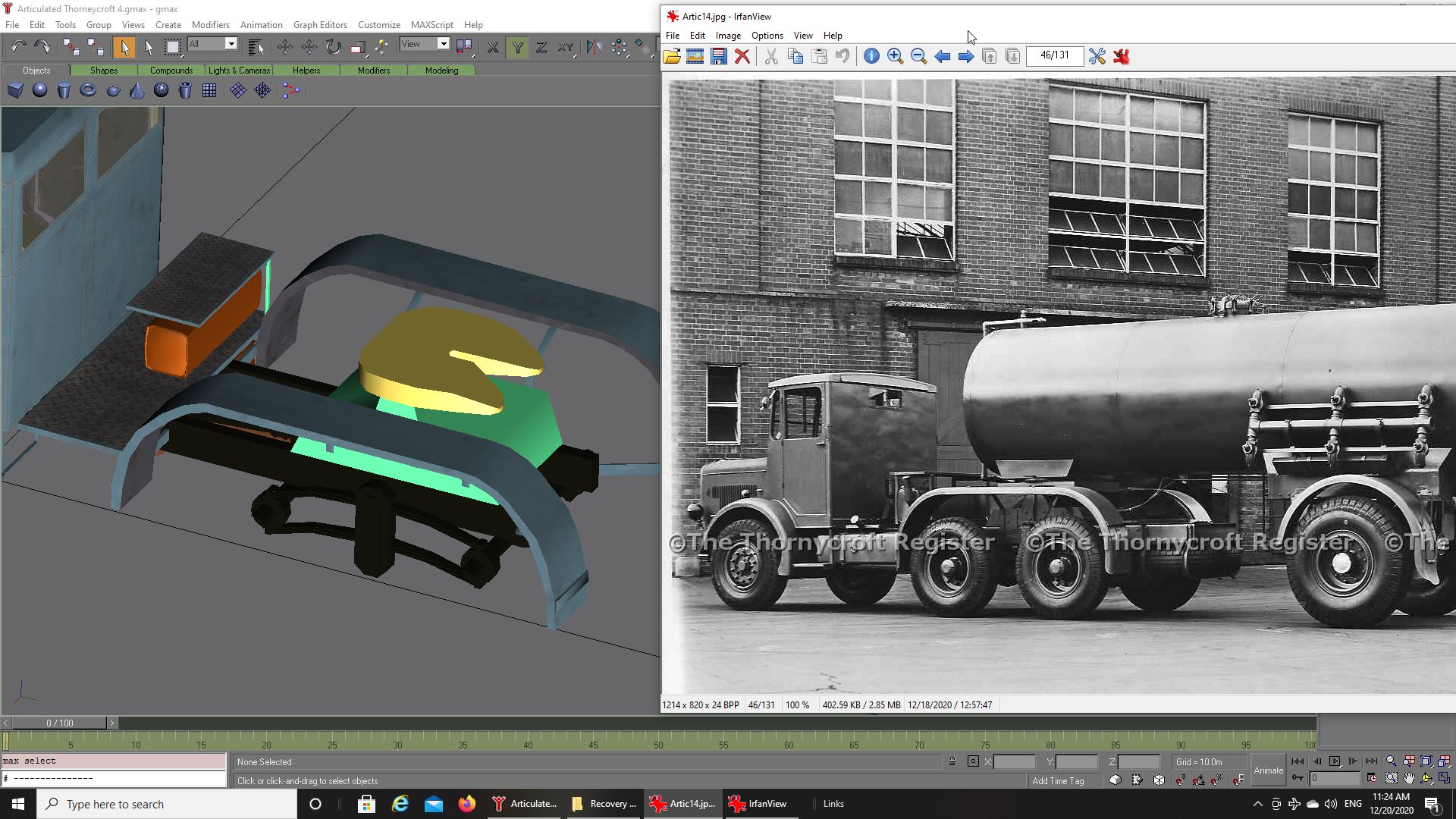This screenshot has height=819, width=1456.
Task: Click the time slider 0 / 100 thumb
Action: click(59, 723)
